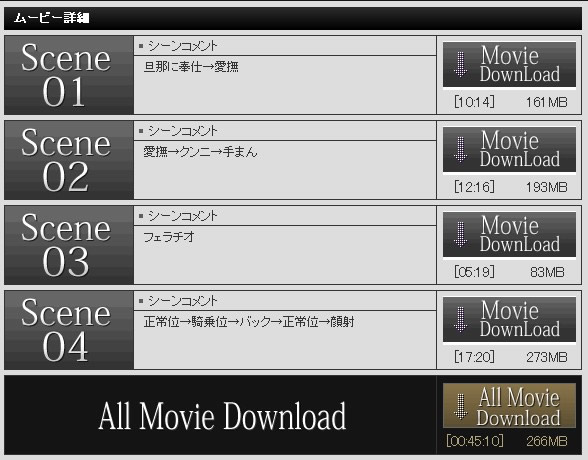Click the All Movie Download arrow icon
The width and height of the screenshot is (588, 460).
460,406
